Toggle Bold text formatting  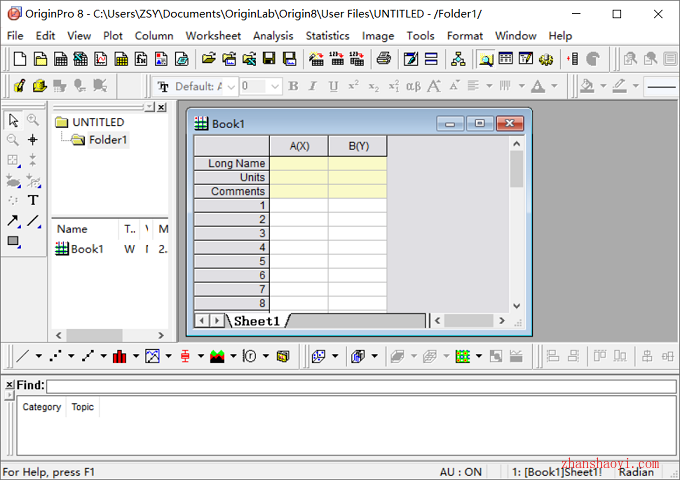point(293,86)
